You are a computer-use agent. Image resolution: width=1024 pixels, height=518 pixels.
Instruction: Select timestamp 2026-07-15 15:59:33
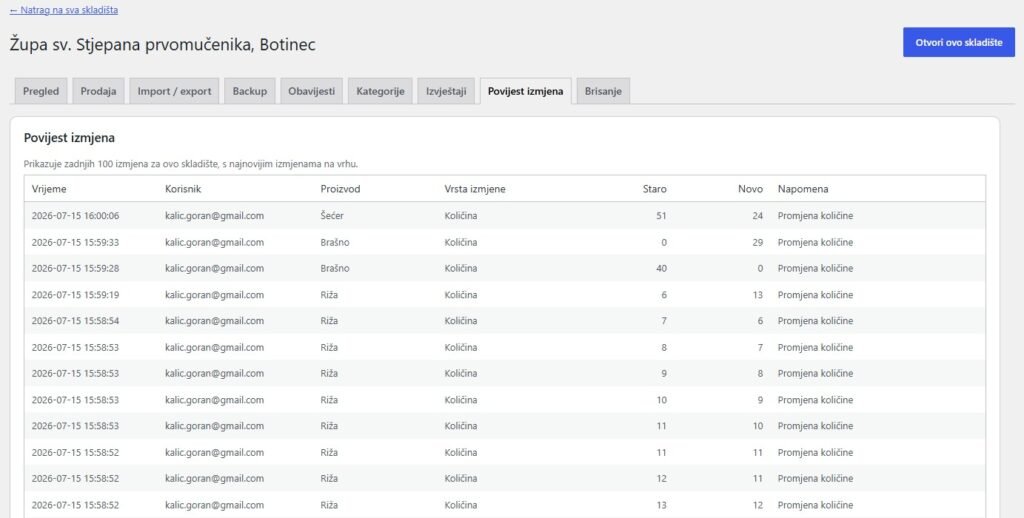click(75, 242)
